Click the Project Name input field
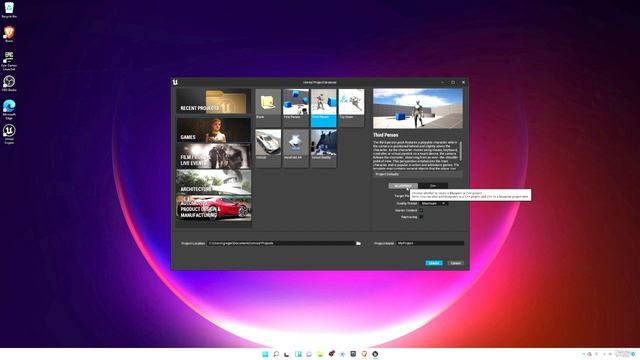The height and width of the screenshot is (360, 640). click(x=430, y=243)
